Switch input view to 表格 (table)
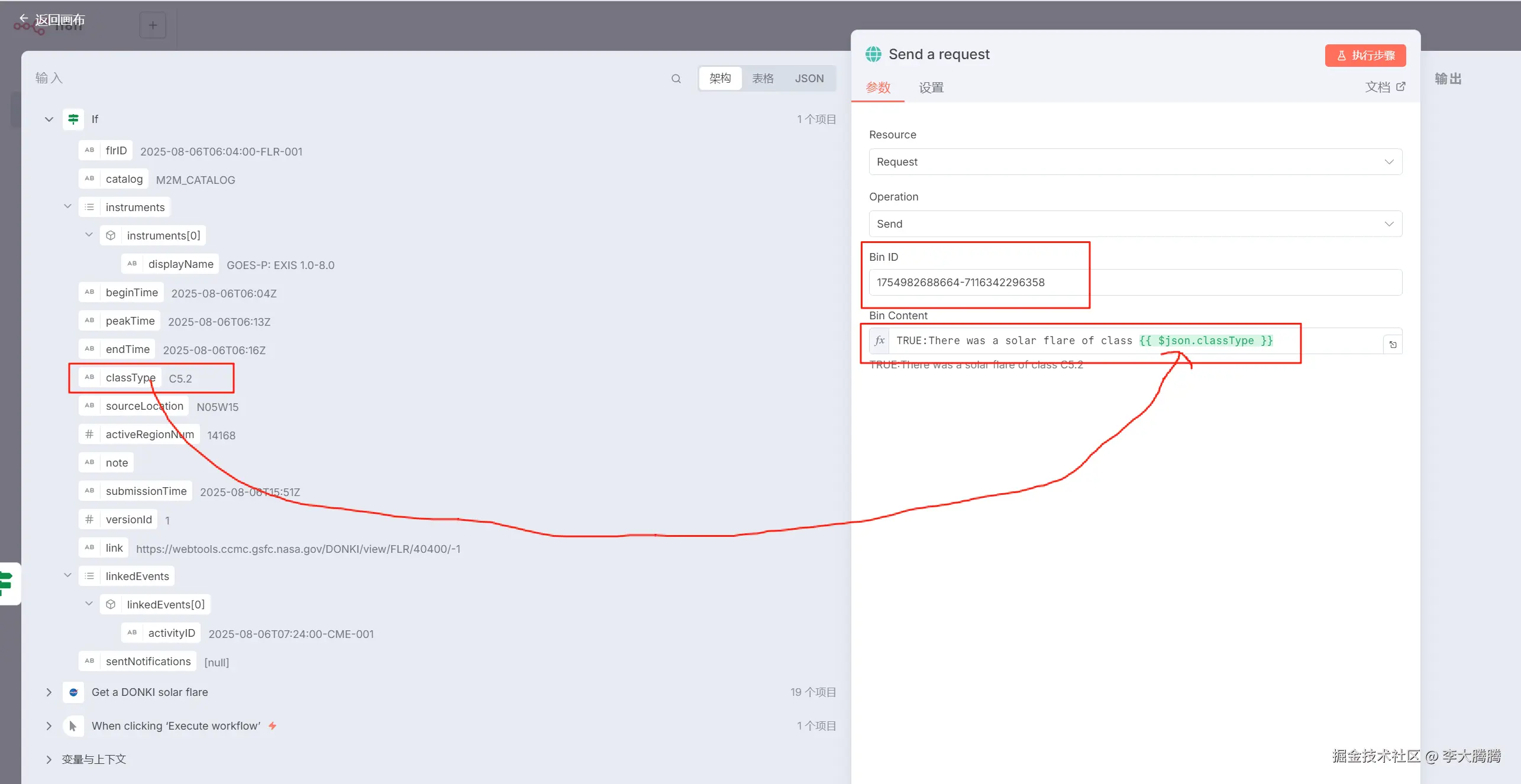 click(x=763, y=79)
